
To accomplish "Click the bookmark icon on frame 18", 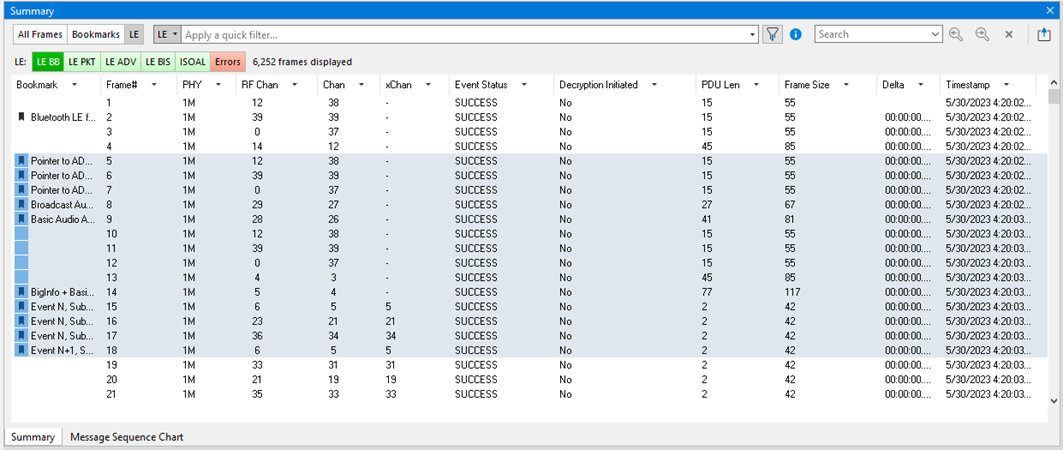I will pos(21,350).
